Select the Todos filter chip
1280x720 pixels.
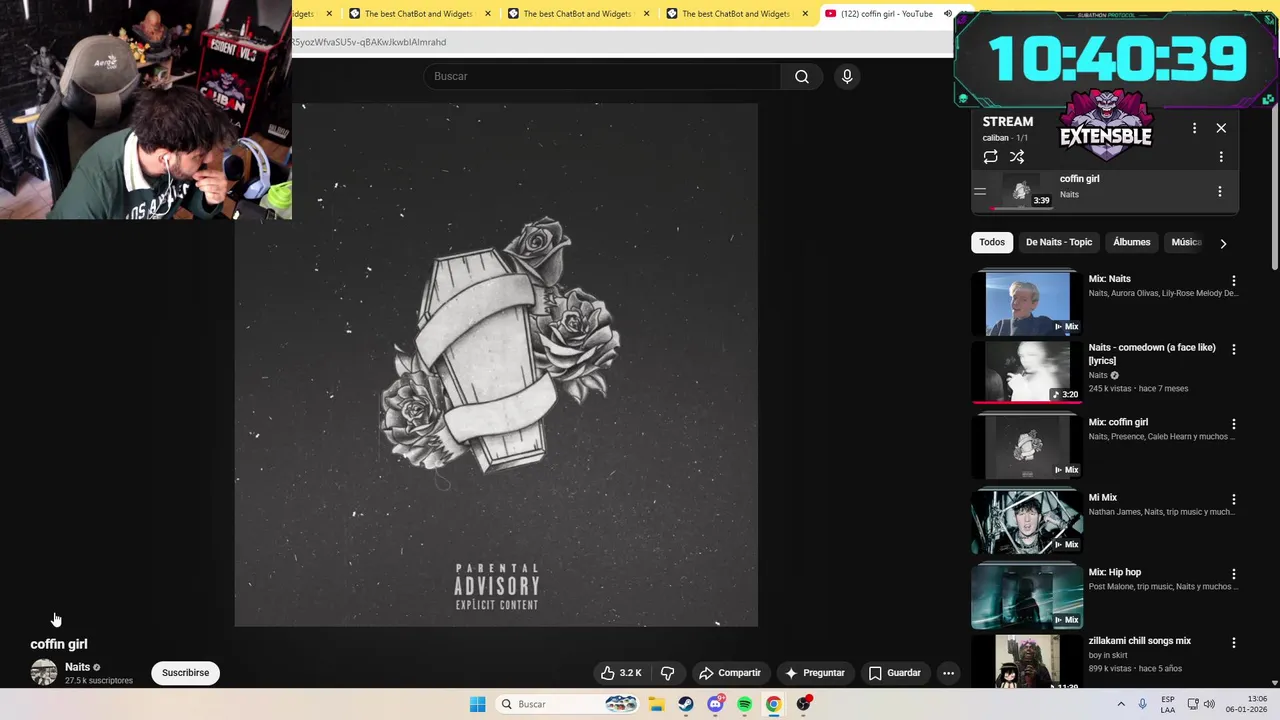pos(992,242)
